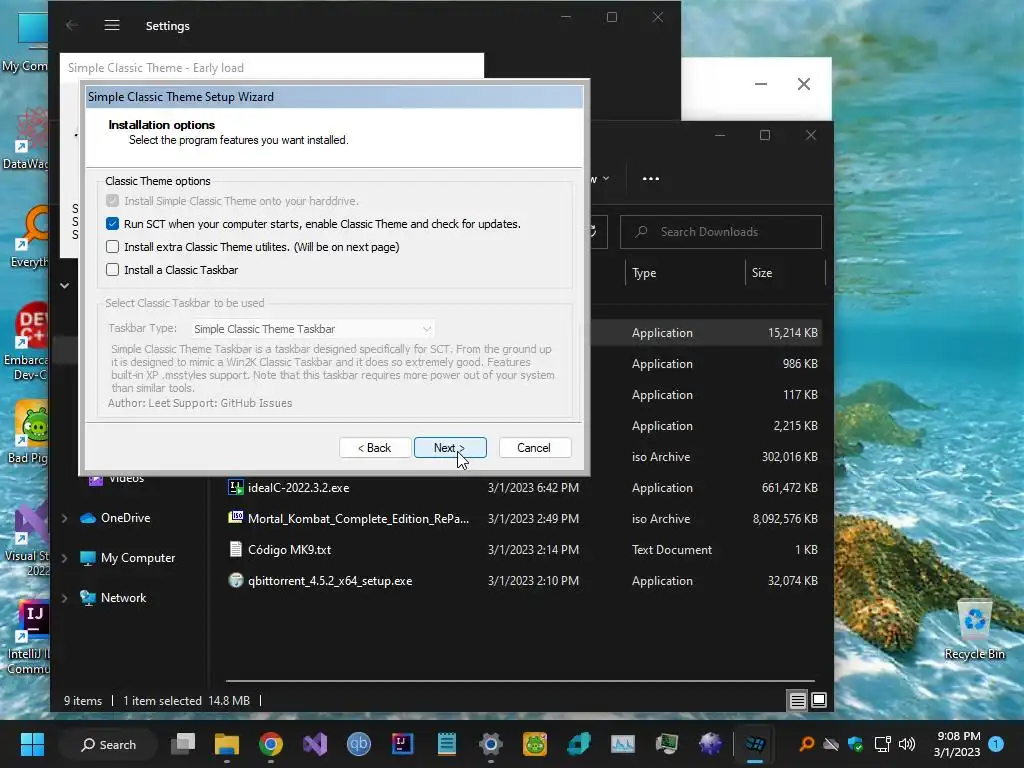The width and height of the screenshot is (1024, 768).
Task: Click the 302,016 KB iso Archive size cell
Action: click(789, 456)
